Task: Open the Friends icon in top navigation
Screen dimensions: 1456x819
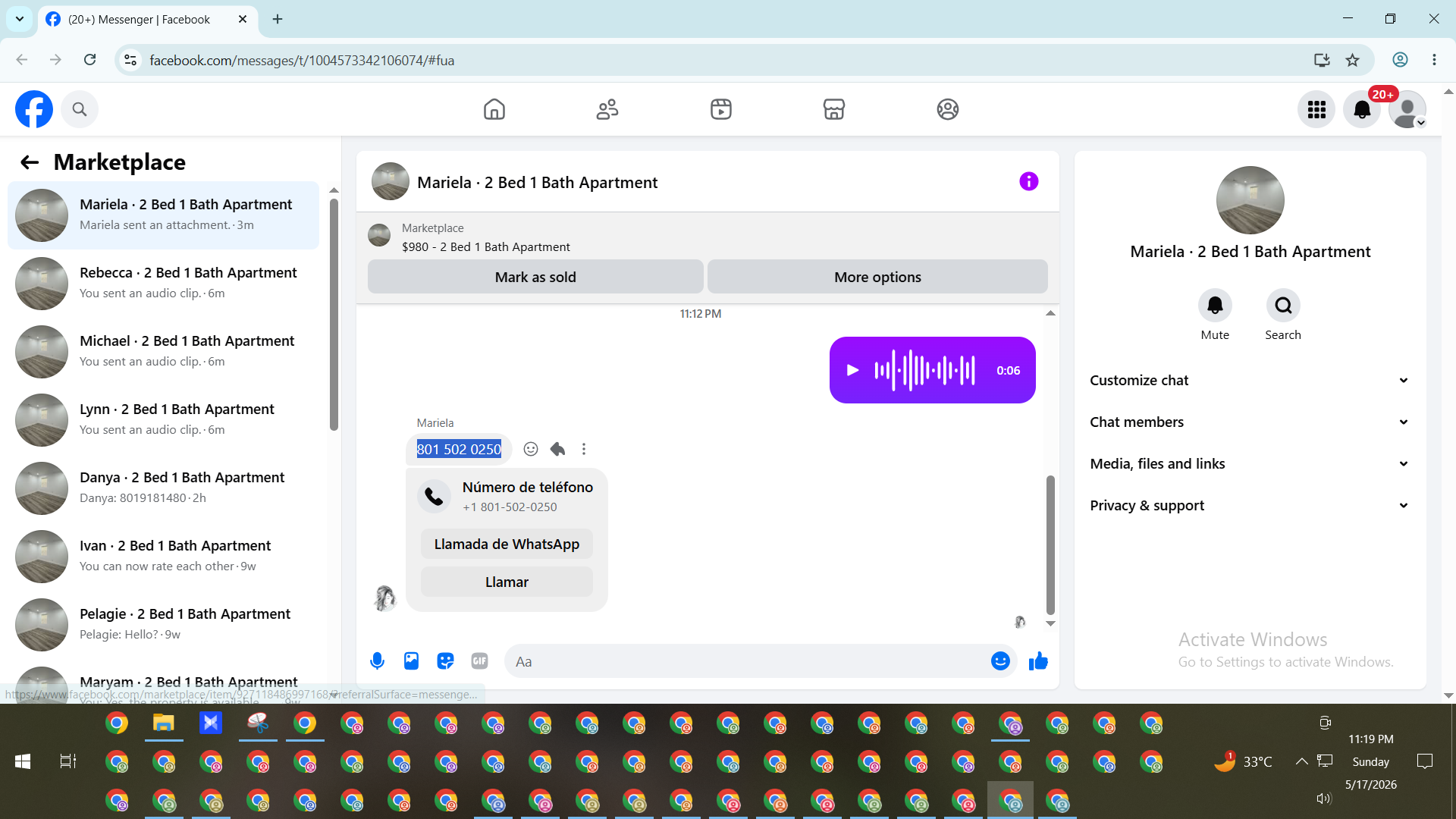Action: [607, 109]
